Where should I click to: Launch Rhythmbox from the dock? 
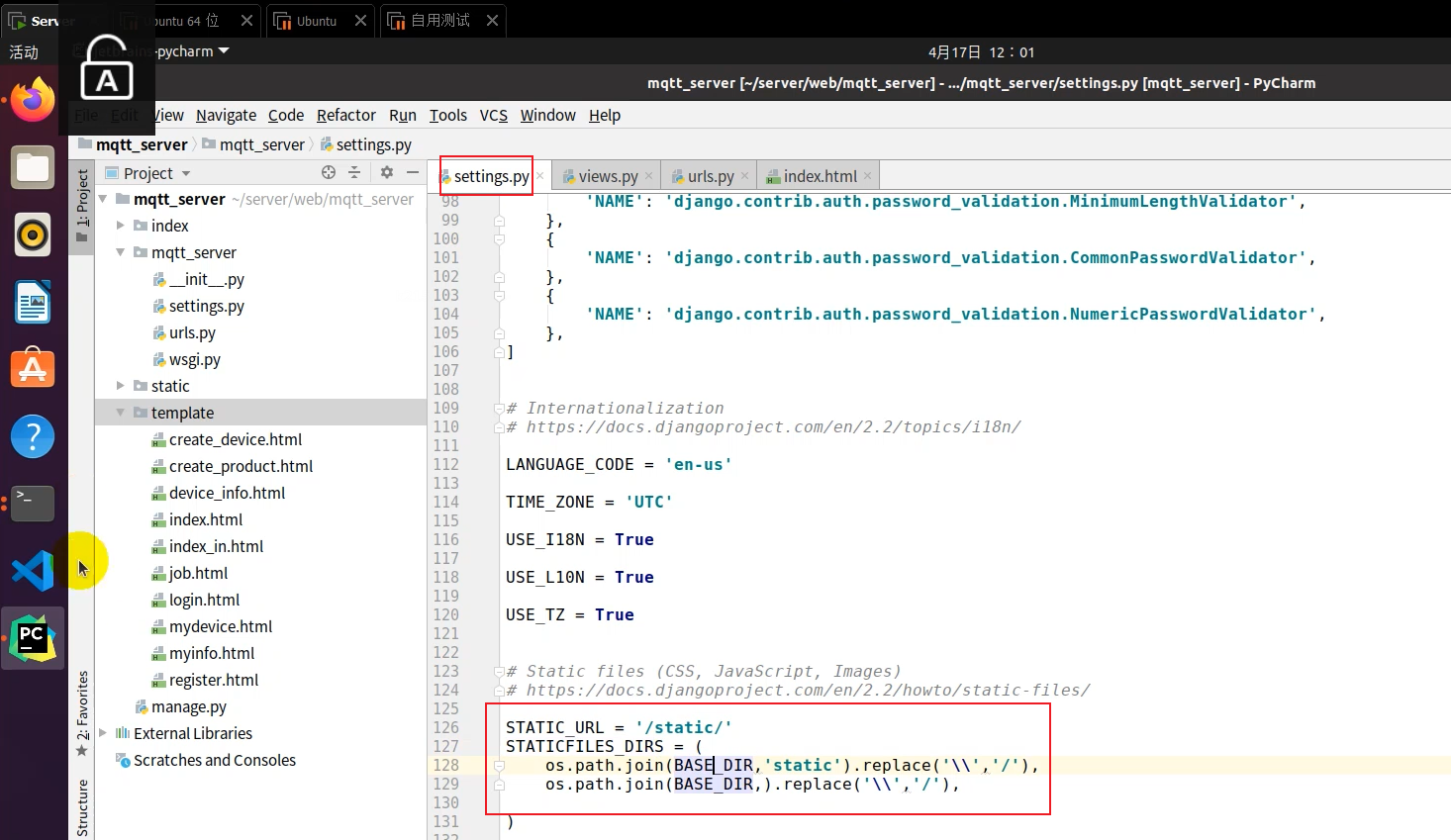coord(33,234)
